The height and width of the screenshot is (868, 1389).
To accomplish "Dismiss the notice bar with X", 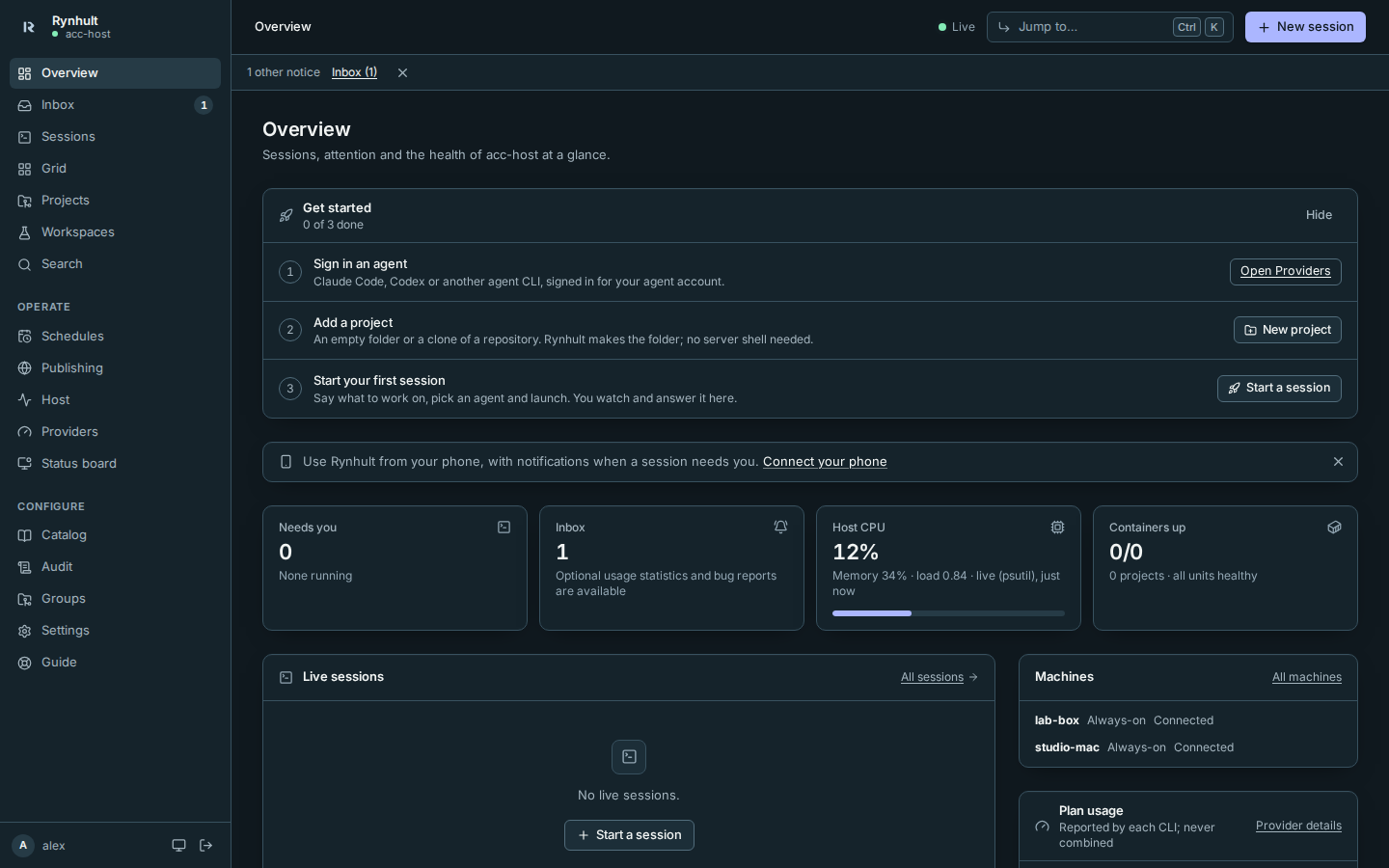I will [402, 72].
